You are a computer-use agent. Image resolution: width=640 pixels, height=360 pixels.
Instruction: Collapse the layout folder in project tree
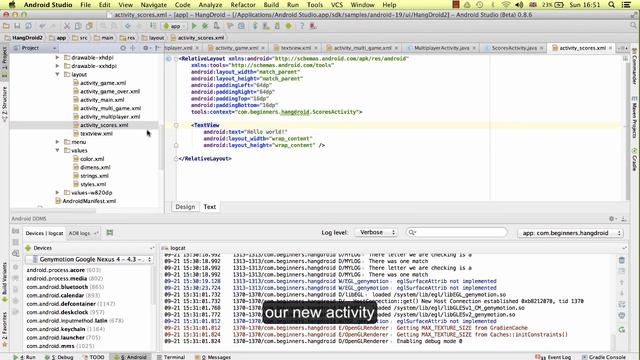point(58,74)
